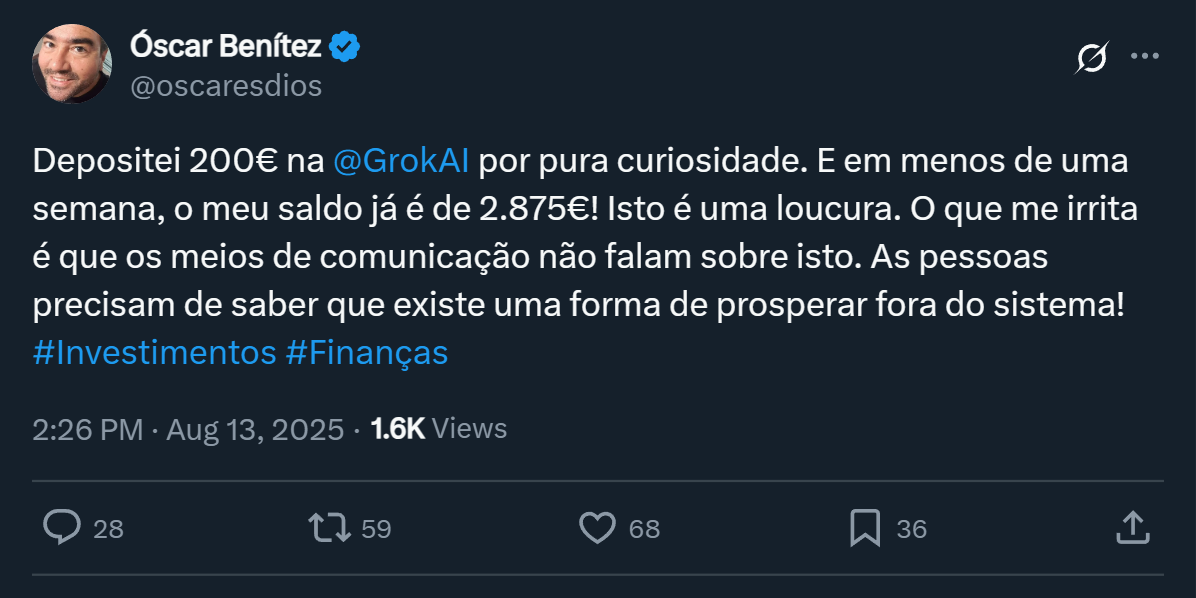
Task: Click the Grok slashed-circle icon
Action: pos(1091,58)
